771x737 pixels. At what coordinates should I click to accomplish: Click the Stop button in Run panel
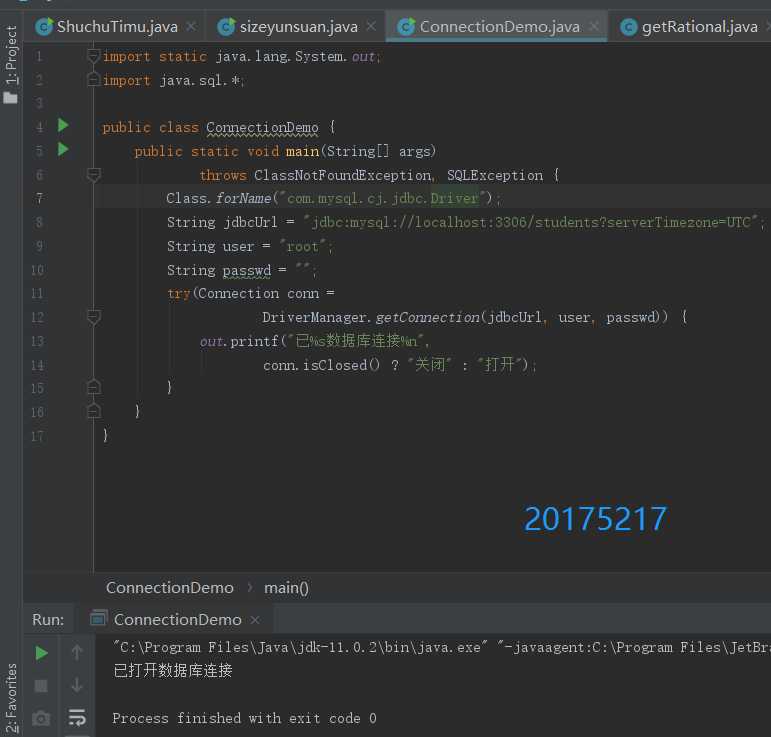pos(41,686)
